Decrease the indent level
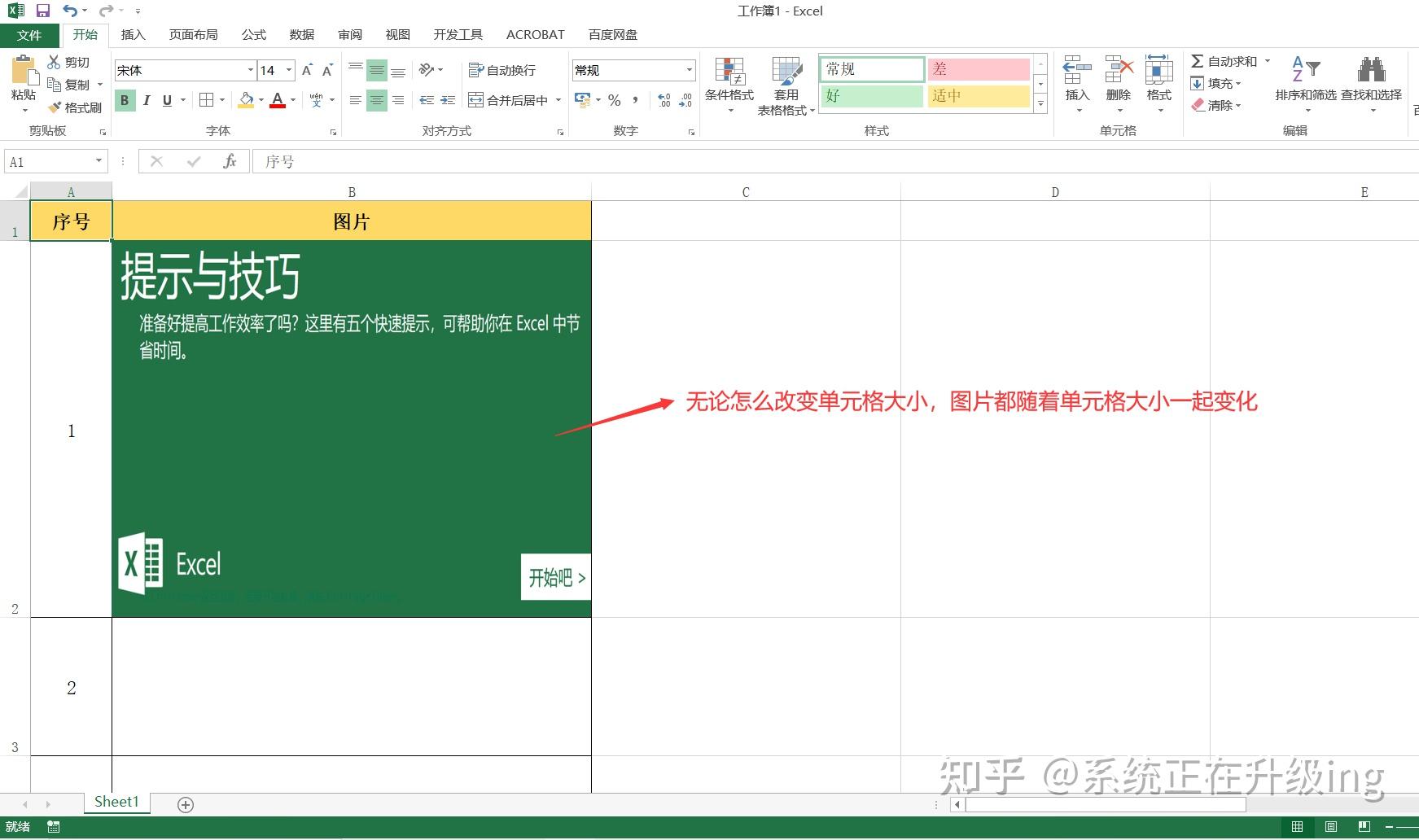Image resolution: width=1419 pixels, height=840 pixels. (x=427, y=100)
